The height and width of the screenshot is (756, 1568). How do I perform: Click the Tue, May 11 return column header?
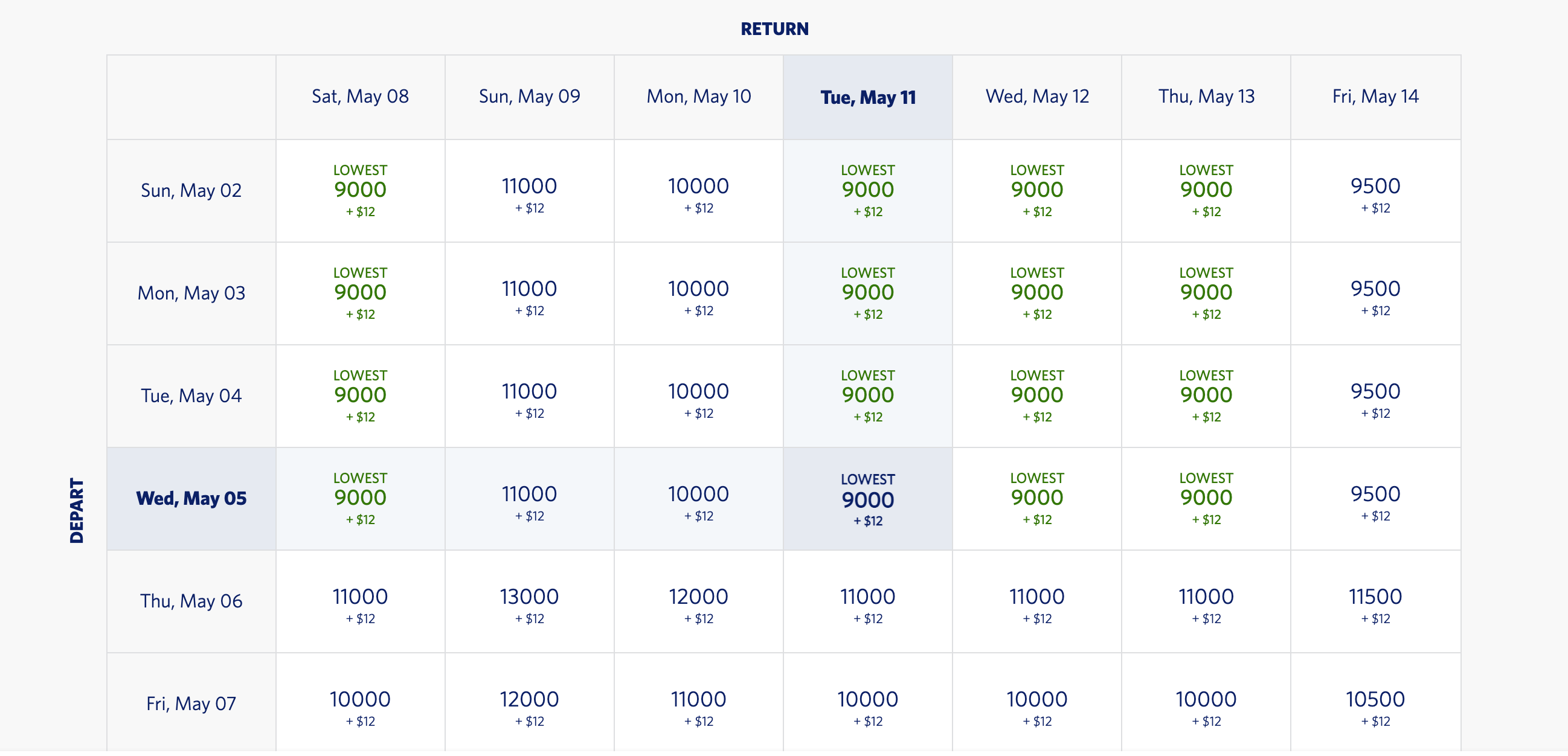(867, 97)
